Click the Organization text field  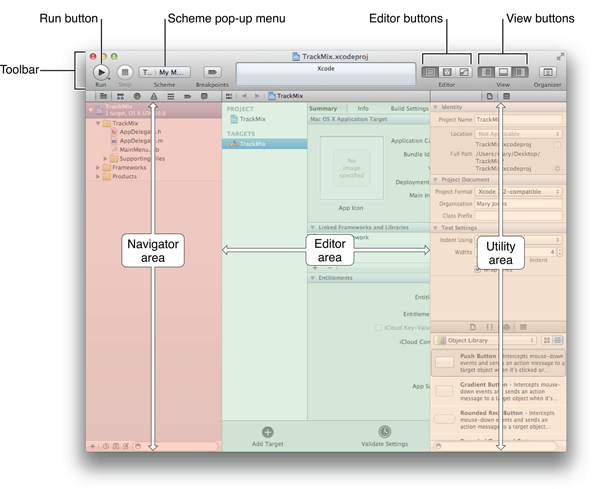(518, 204)
